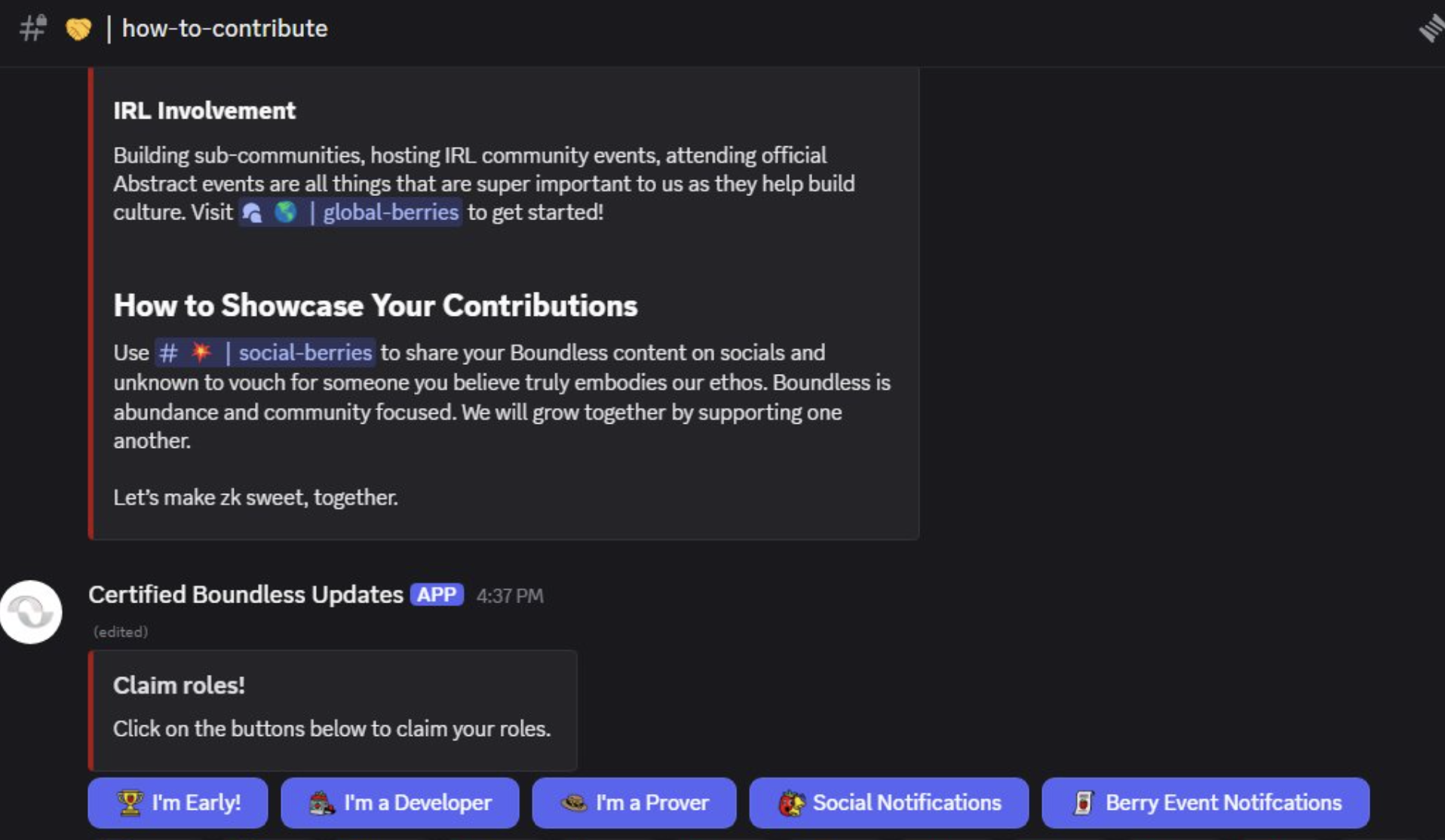This screenshot has width=1445, height=840.
Task: Open the global-berries channel link
Action: click(x=390, y=213)
